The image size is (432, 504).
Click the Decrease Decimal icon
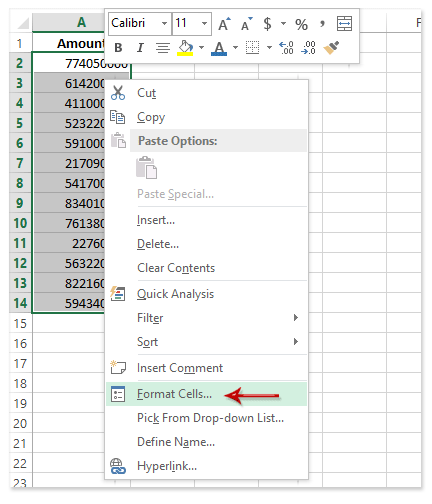[x=308, y=48]
